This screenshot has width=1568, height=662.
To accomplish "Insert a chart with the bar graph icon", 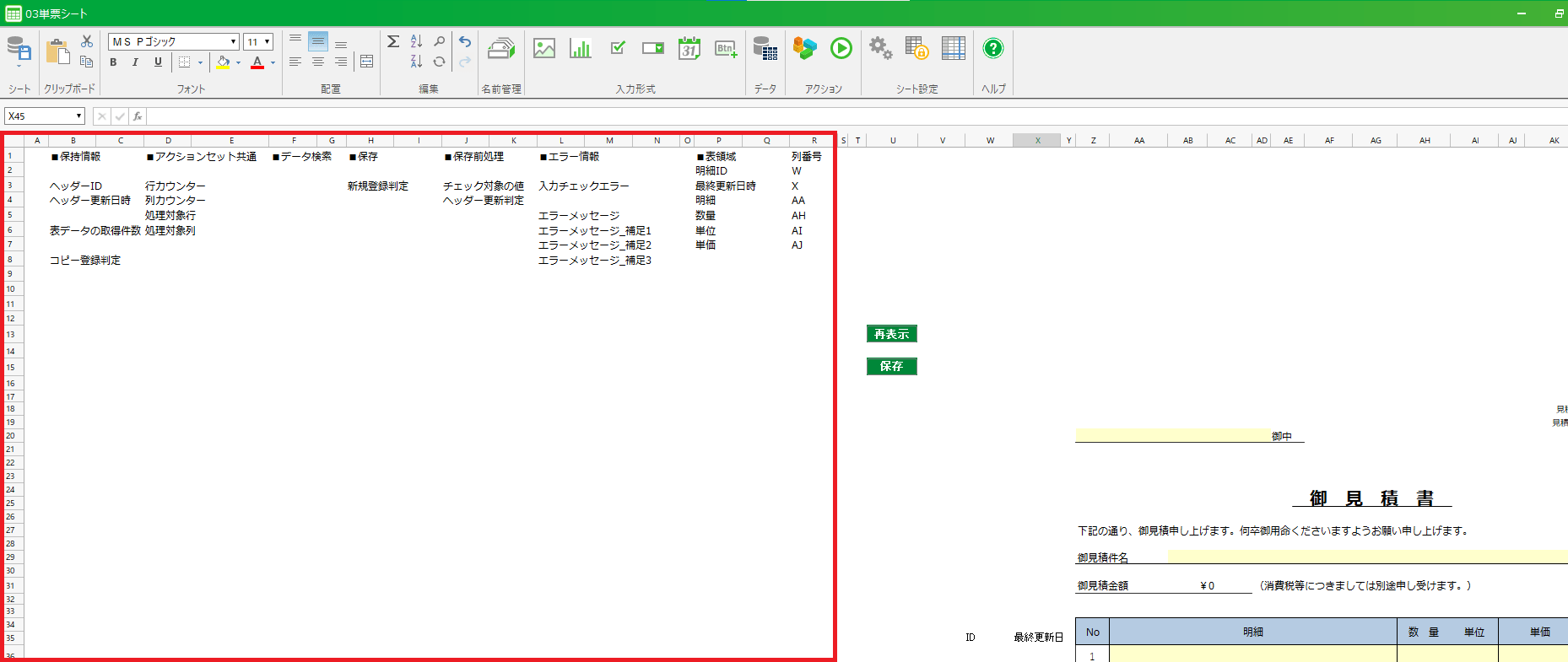I will click(x=581, y=49).
